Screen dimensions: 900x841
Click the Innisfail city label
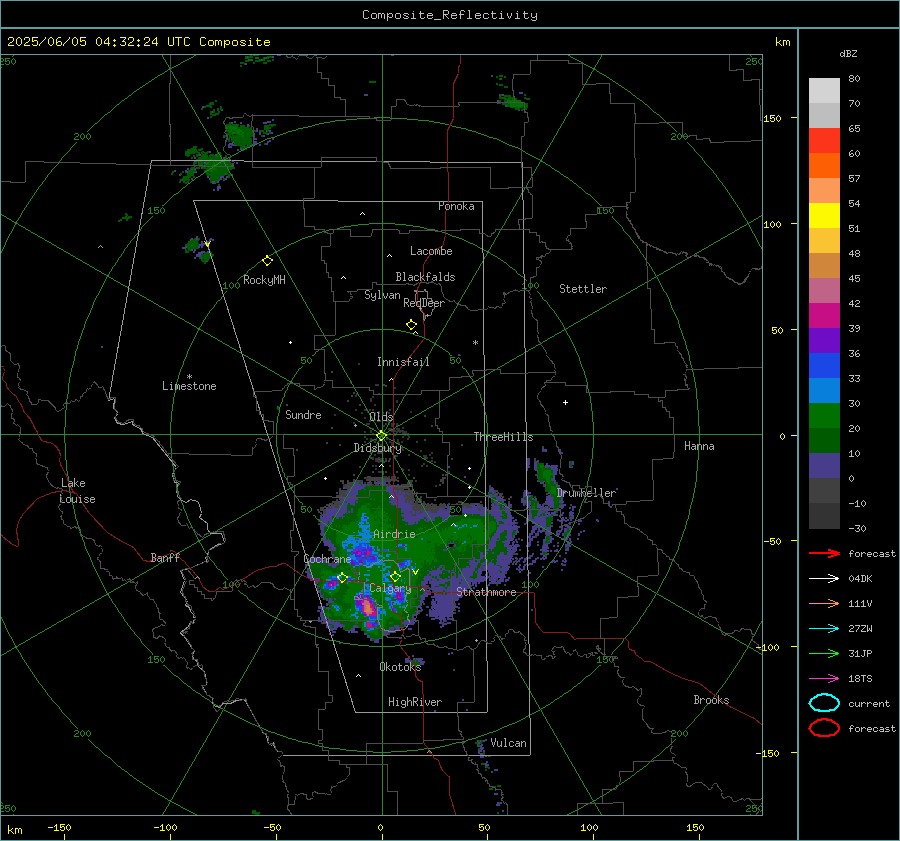click(x=403, y=362)
